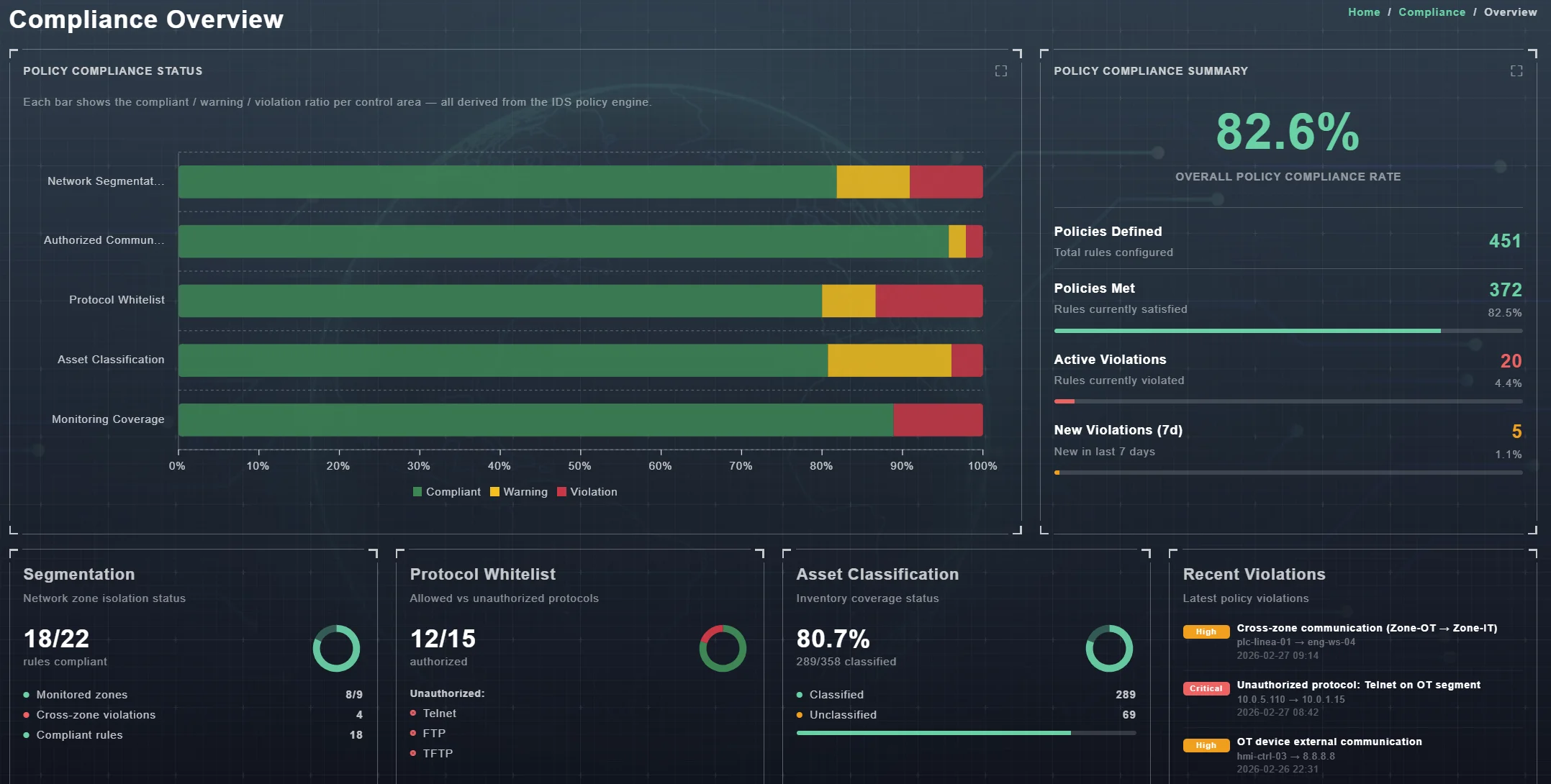
Task: Click Asset Classification axis label
Action: pos(111,360)
